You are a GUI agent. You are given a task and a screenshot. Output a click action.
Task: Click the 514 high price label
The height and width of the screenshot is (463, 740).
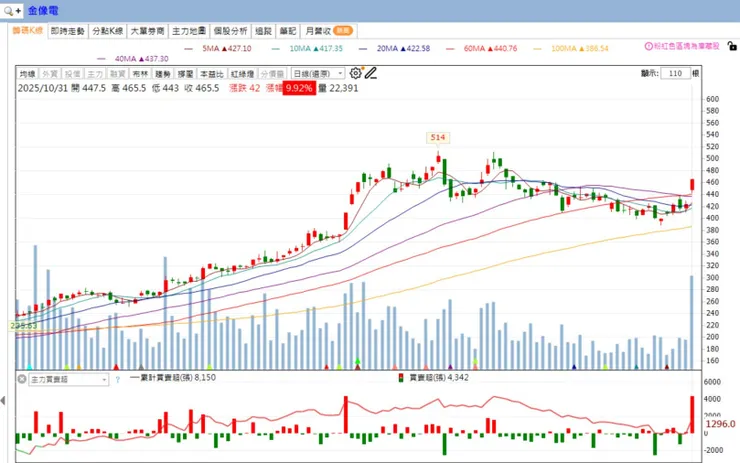437,137
